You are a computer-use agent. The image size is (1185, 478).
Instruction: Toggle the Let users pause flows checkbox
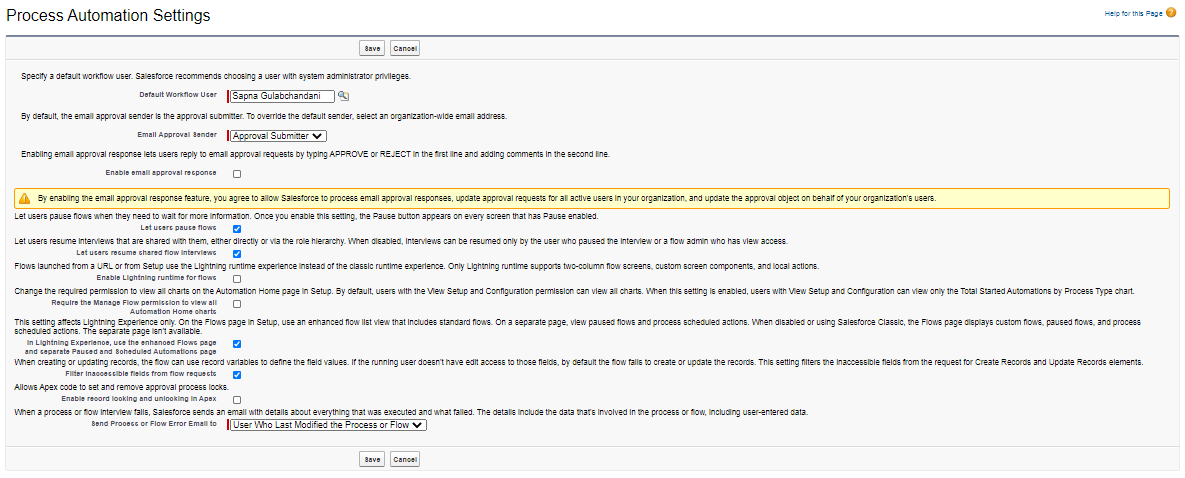tap(237, 229)
